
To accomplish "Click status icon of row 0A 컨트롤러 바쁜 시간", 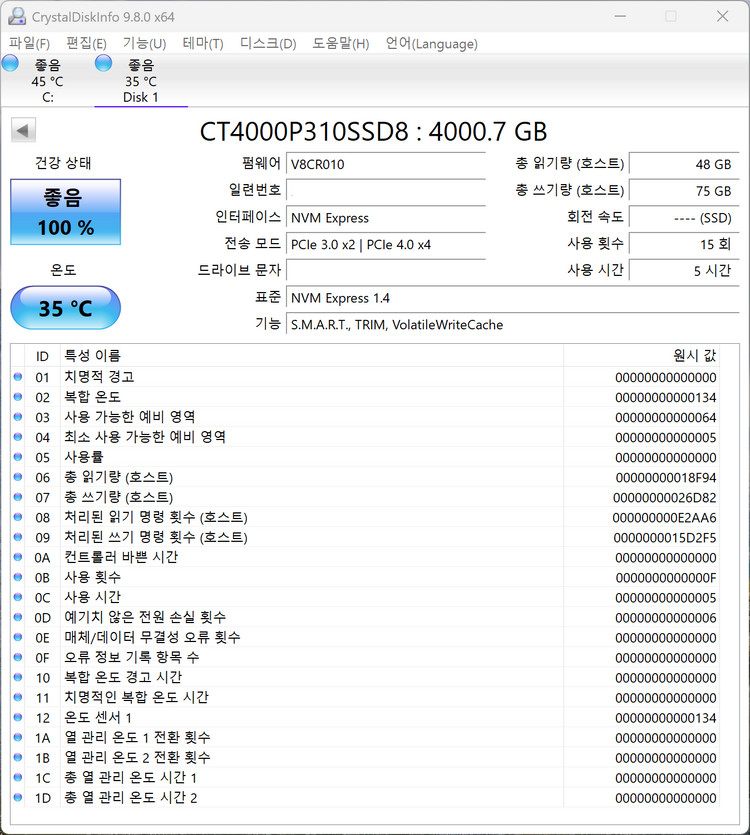I will 18,557.
